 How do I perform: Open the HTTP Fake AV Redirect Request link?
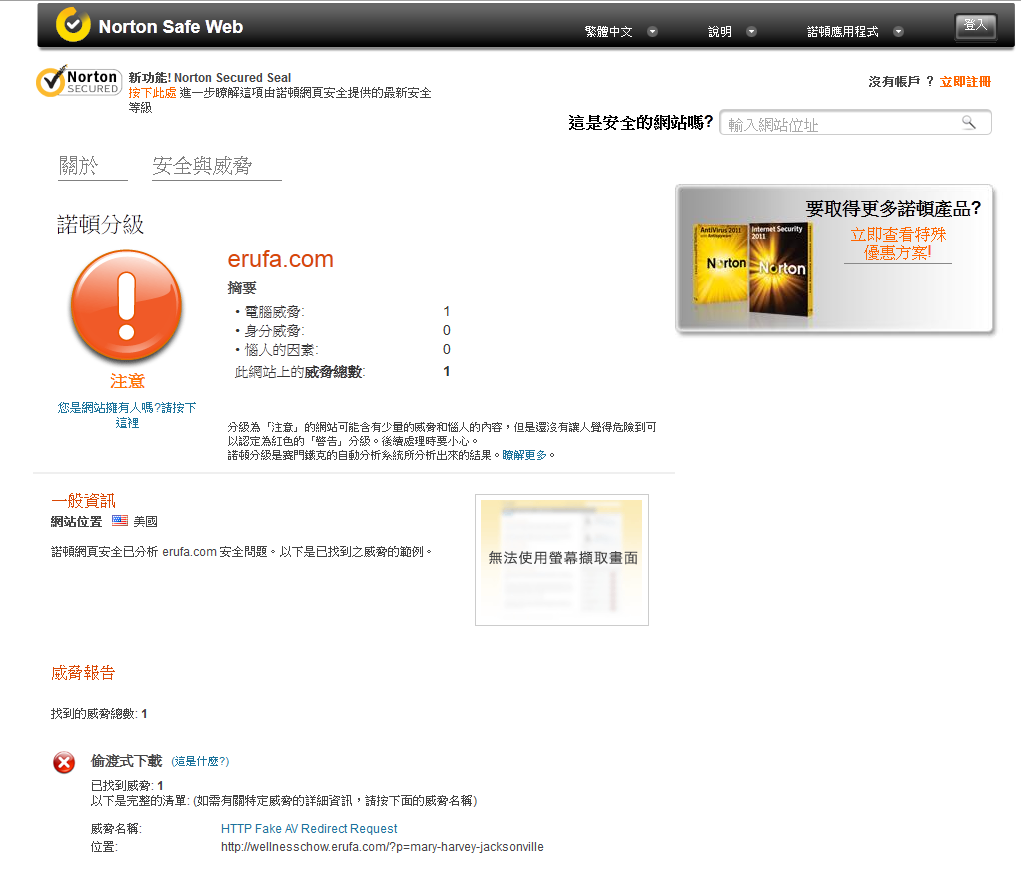(x=309, y=829)
